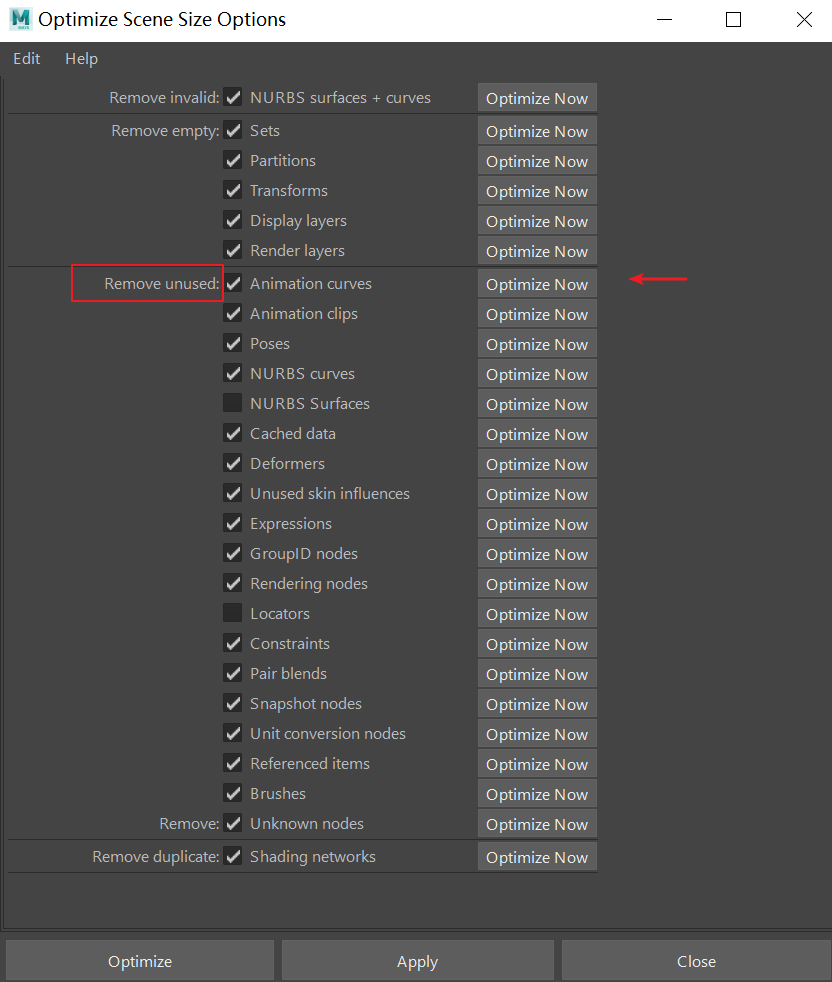
Task: Disable the Partitions checkbox
Action: pos(233,160)
